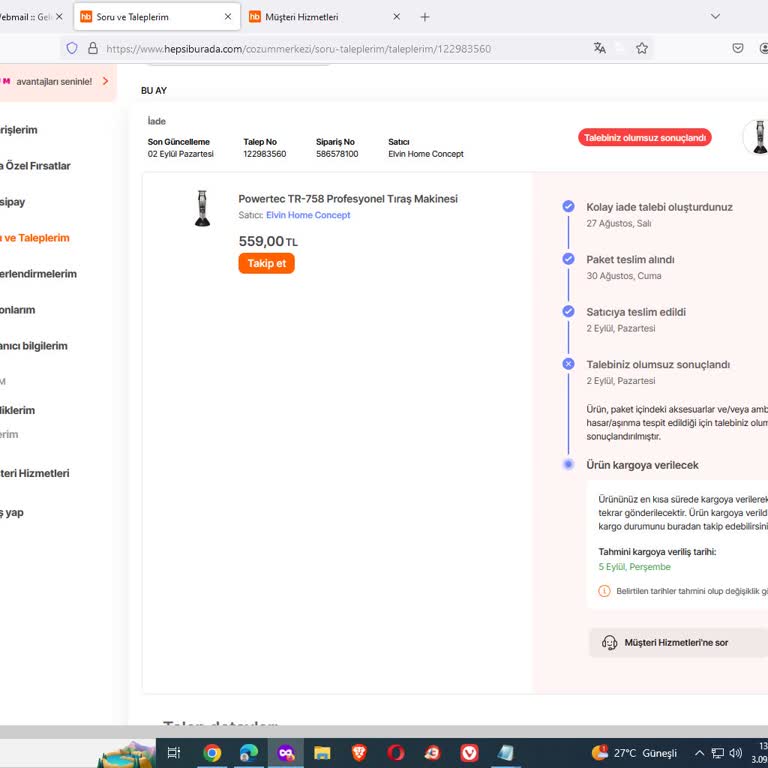This screenshot has height=768, width=768.
Task: Open File Explorer from the taskbar
Action: (x=322, y=753)
